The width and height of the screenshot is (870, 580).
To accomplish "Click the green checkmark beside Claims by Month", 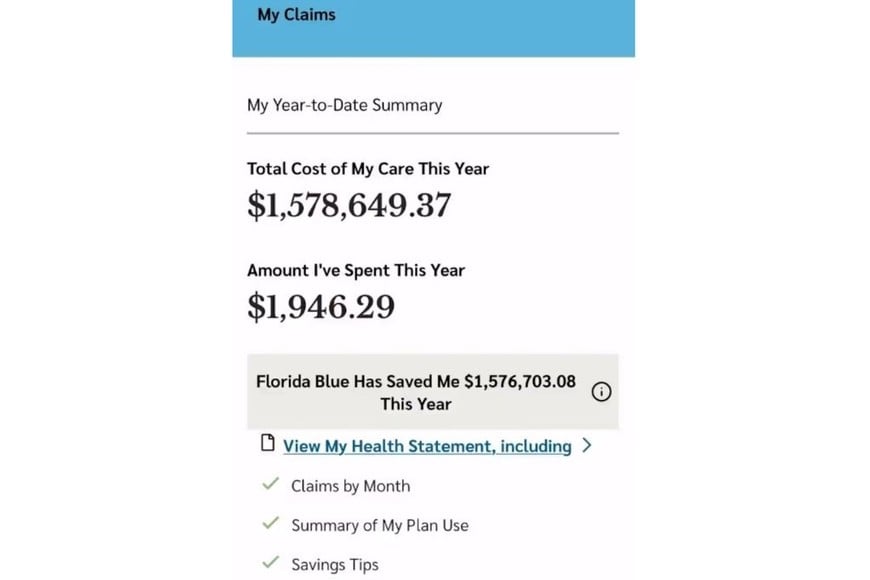I will click(269, 484).
